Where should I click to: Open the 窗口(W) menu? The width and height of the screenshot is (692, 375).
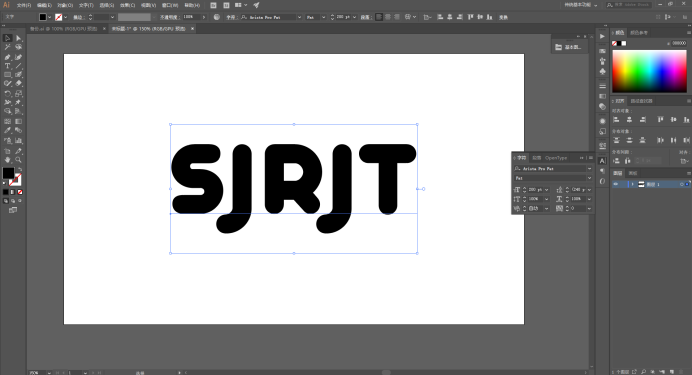point(170,5)
